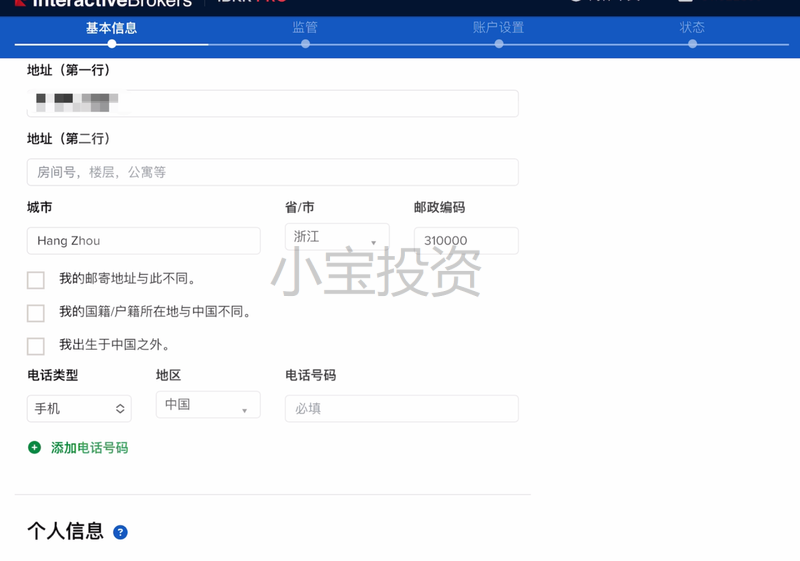Enable the 我出生于中国之外 checkbox
800x561 pixels.
pyautogui.click(x=36, y=346)
